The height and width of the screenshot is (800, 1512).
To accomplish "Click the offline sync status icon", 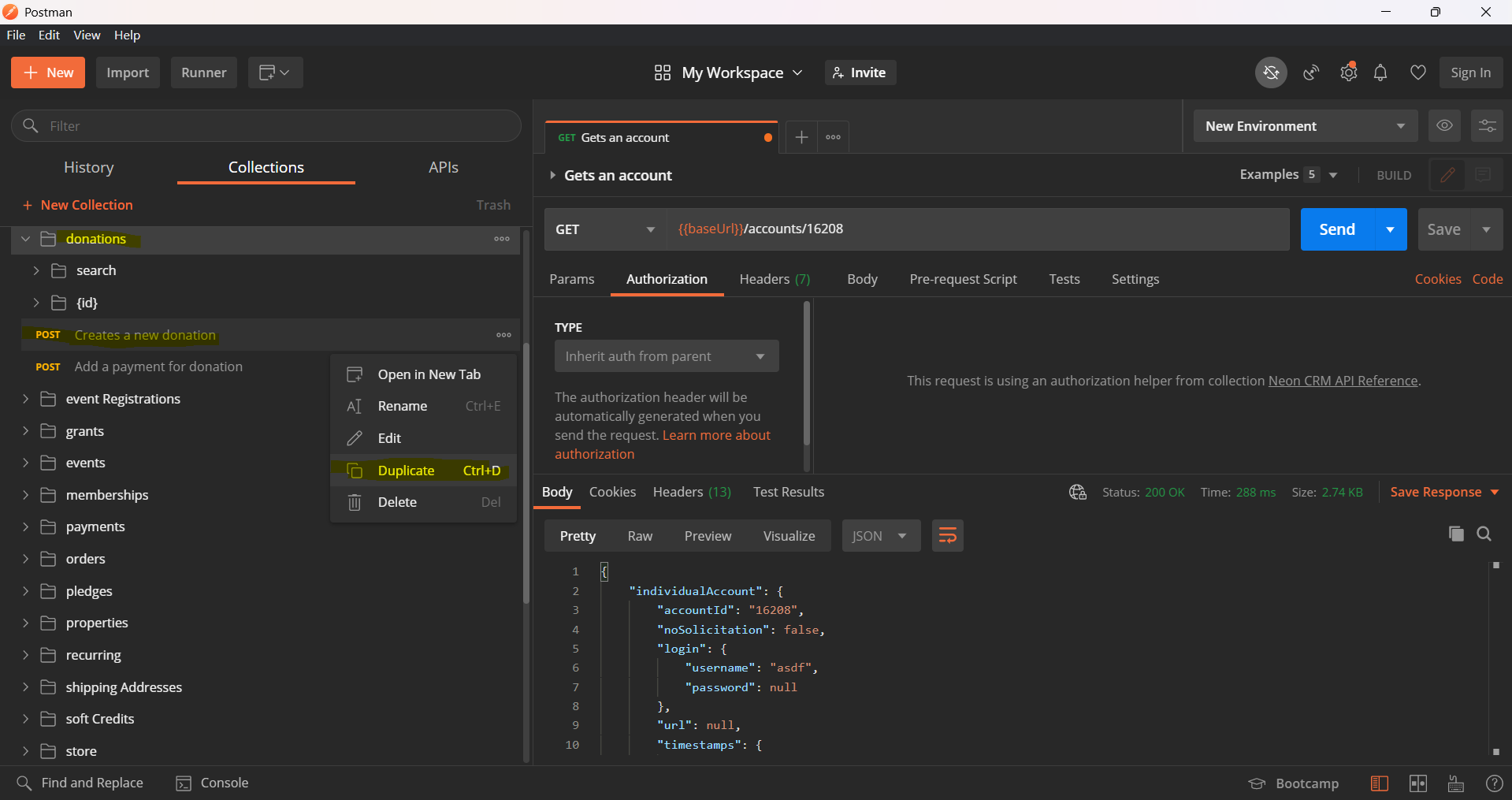I will pos(1271,73).
